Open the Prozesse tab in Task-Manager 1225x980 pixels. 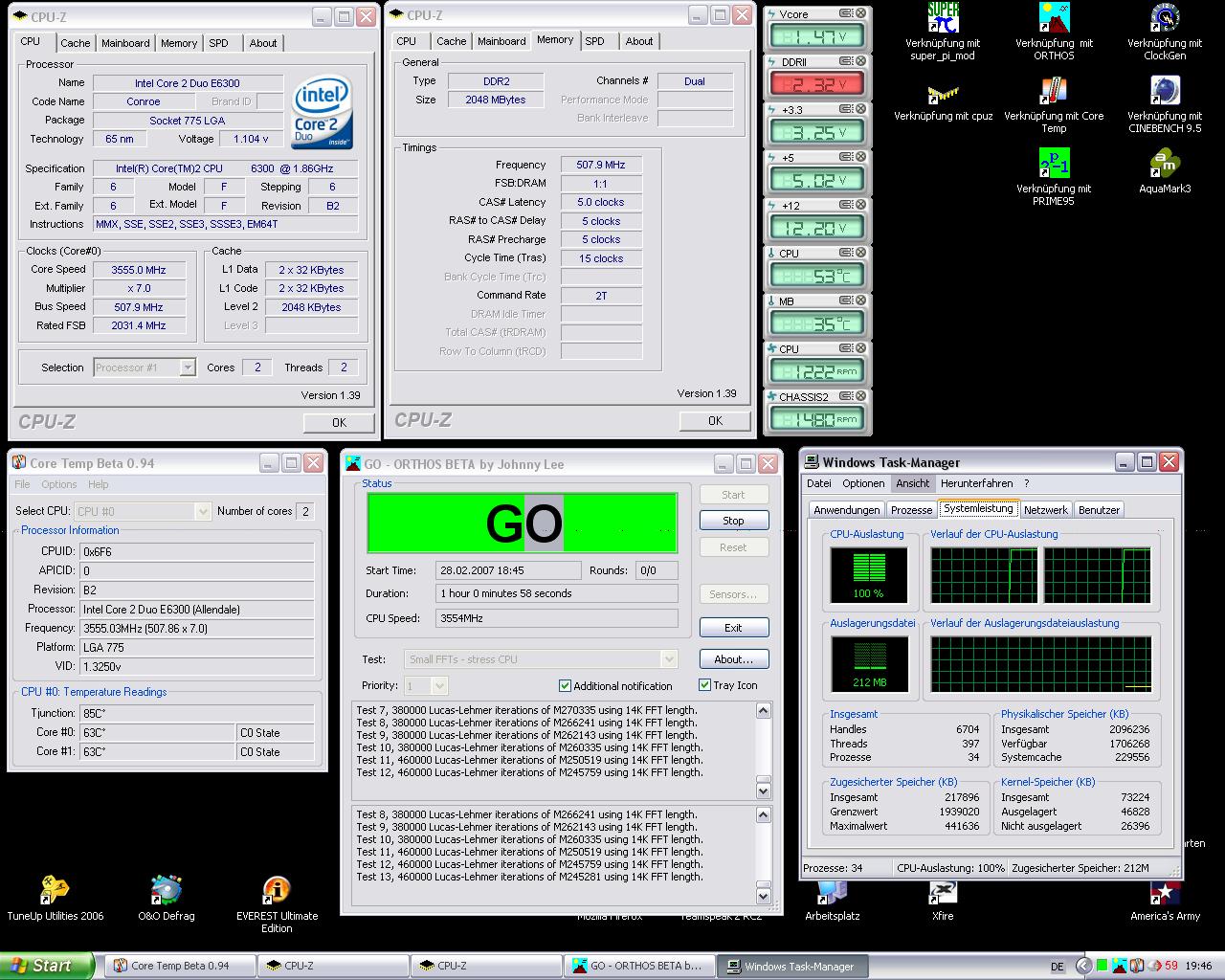pos(911,510)
